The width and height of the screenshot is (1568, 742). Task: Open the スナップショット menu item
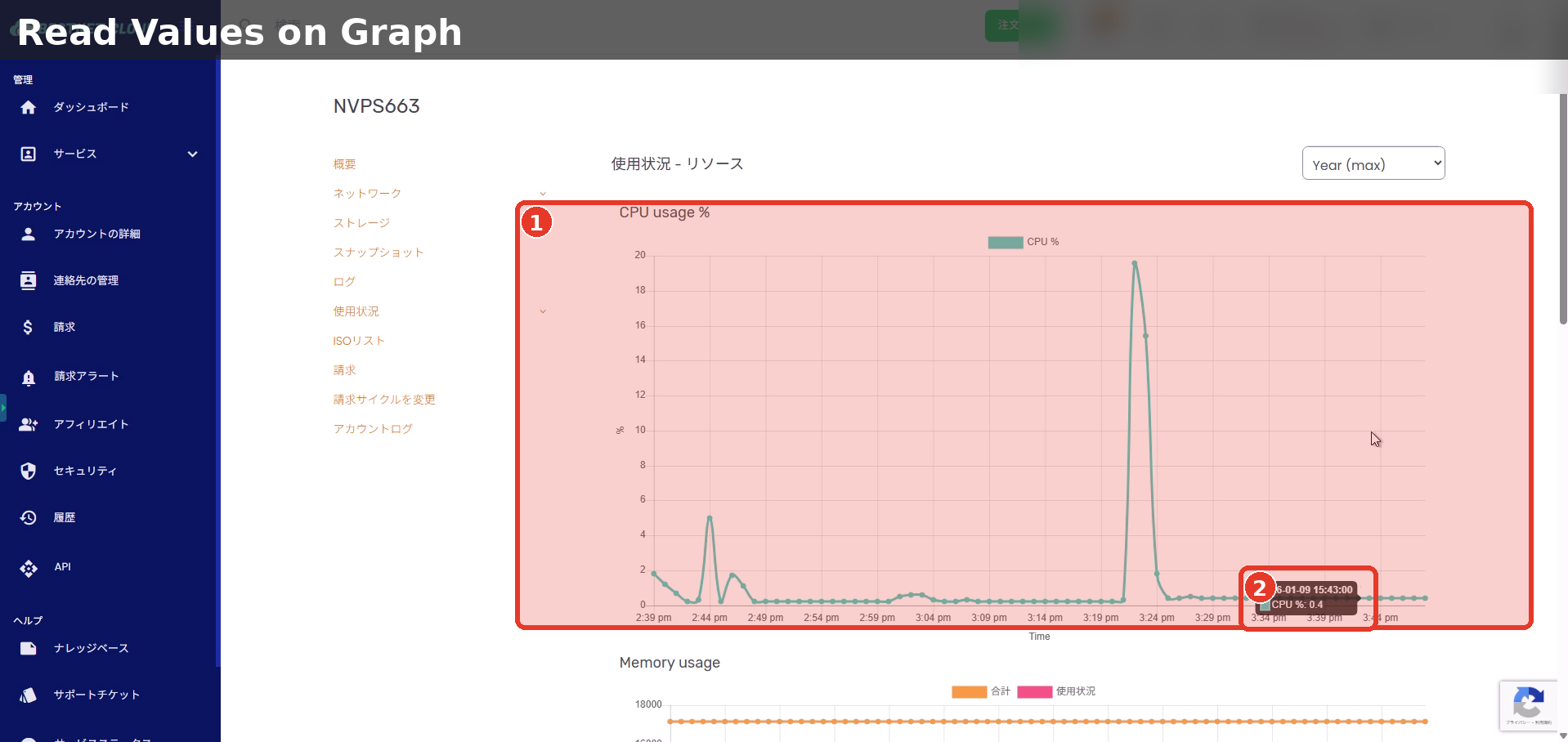[x=378, y=253]
